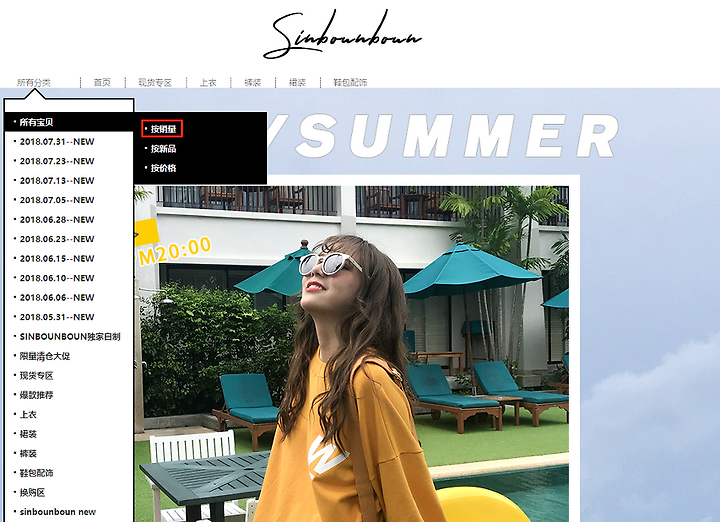Select the 上衣 navigation tab
The image size is (720, 522).
click(208, 83)
